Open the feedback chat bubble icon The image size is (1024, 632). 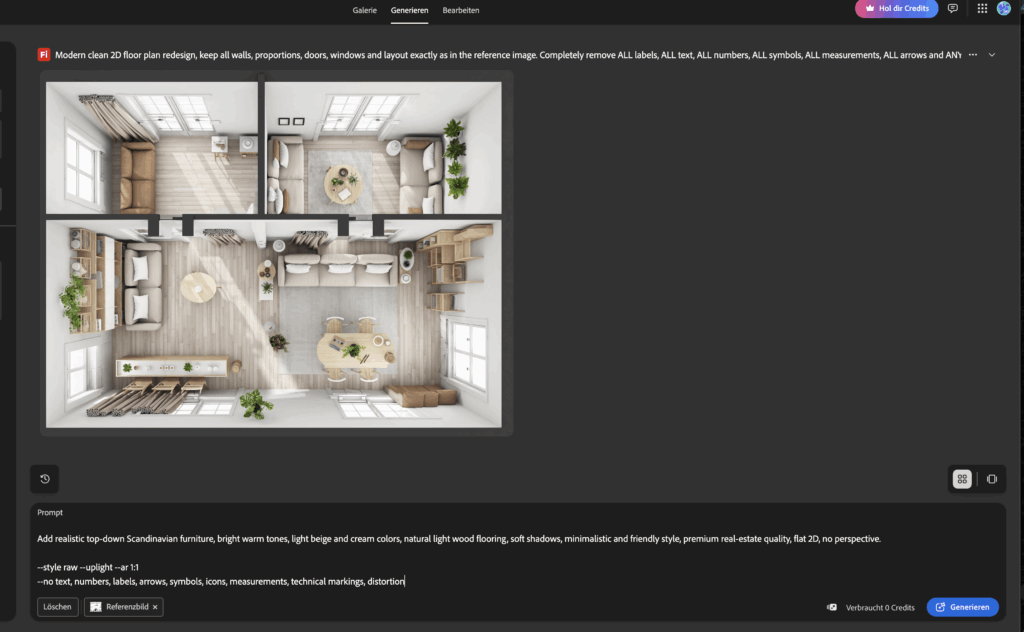pos(952,9)
